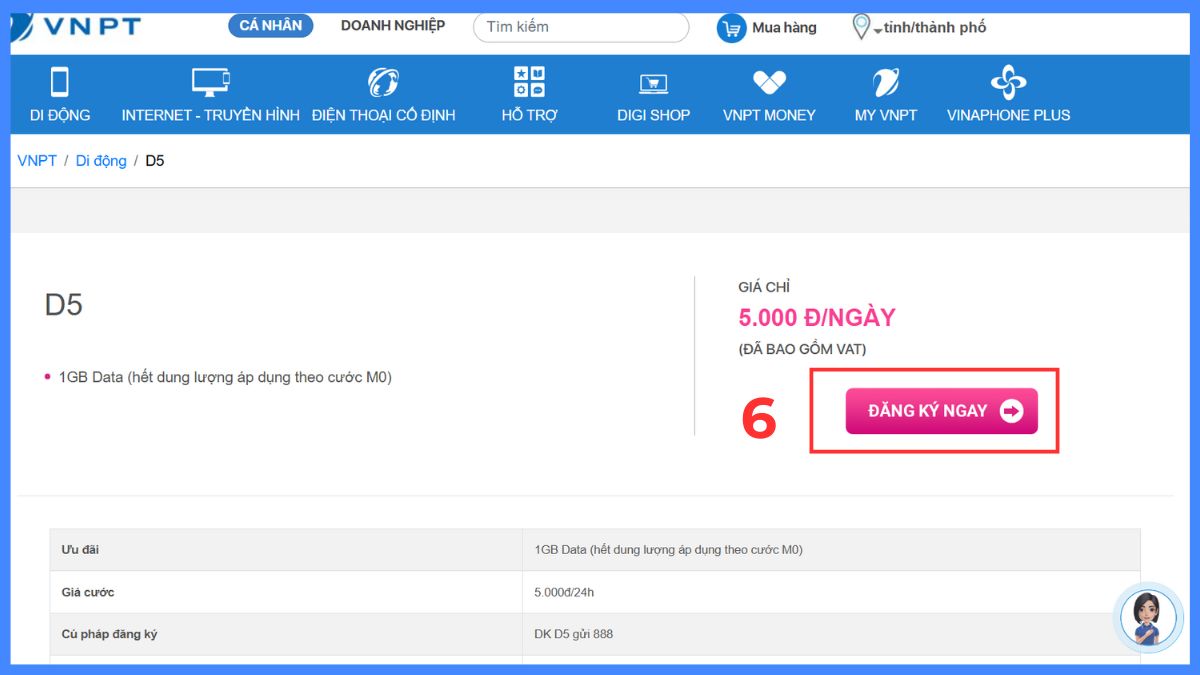Click the Tìm kiếm search field

point(580,27)
